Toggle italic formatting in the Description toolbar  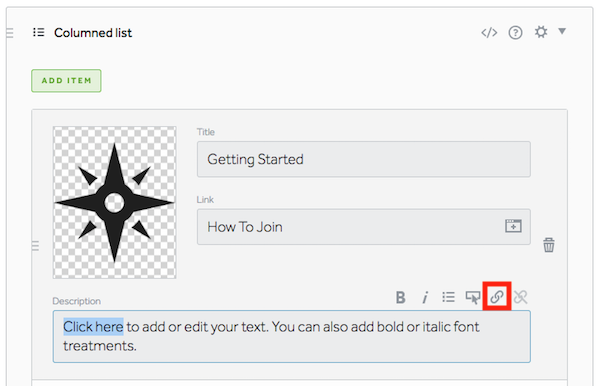point(425,297)
